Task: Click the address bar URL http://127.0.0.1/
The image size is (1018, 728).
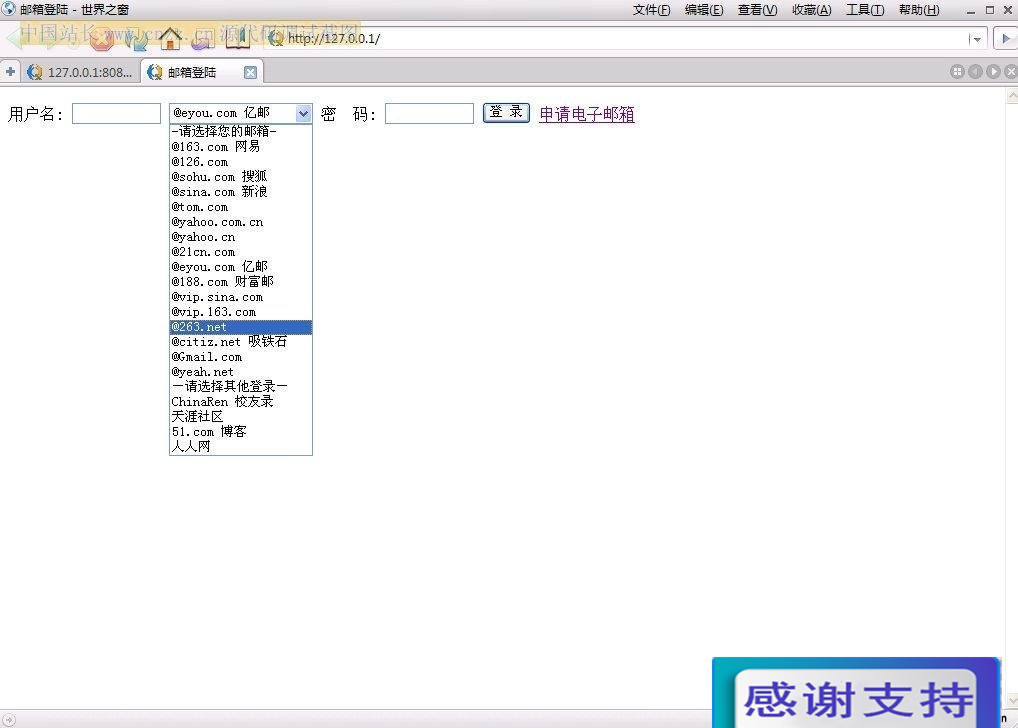Action: coord(334,38)
